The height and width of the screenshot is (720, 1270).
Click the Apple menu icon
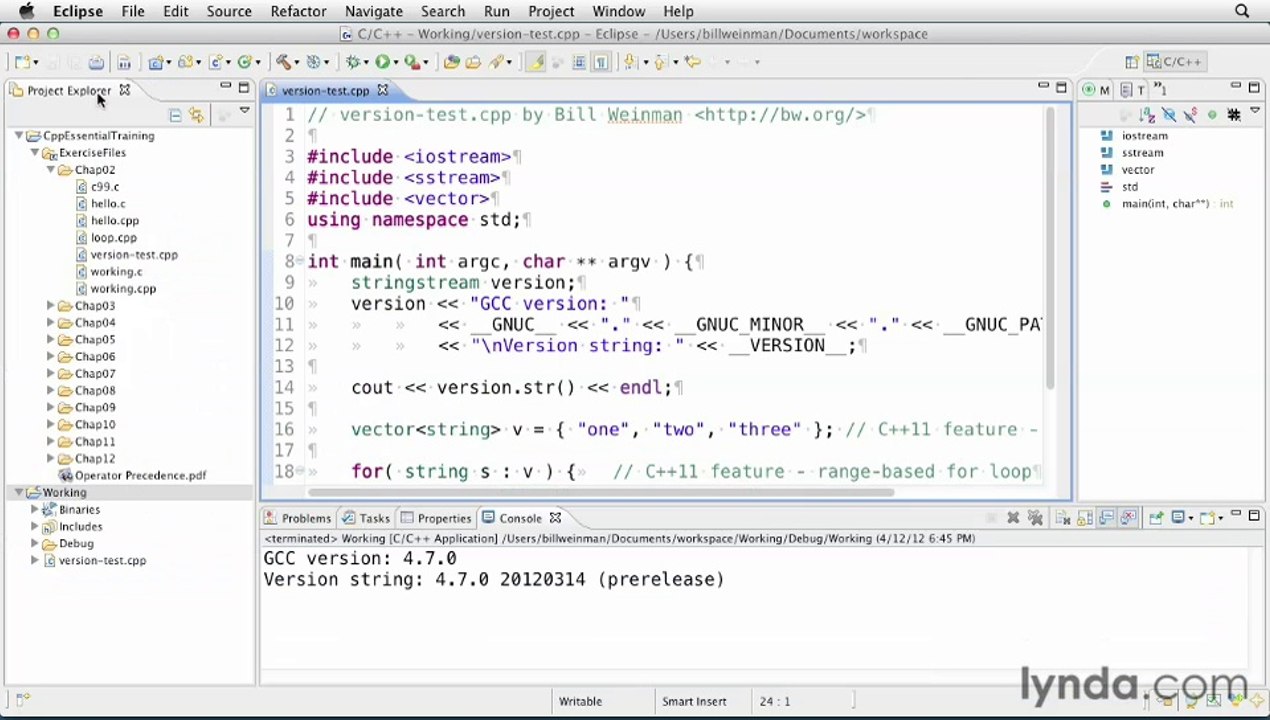(x=26, y=11)
